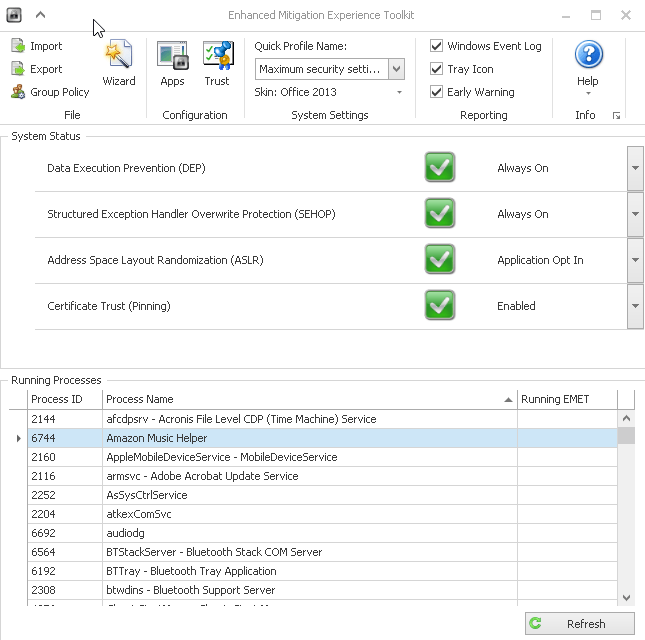
Task: Open the Apps configuration window
Action: point(172,63)
